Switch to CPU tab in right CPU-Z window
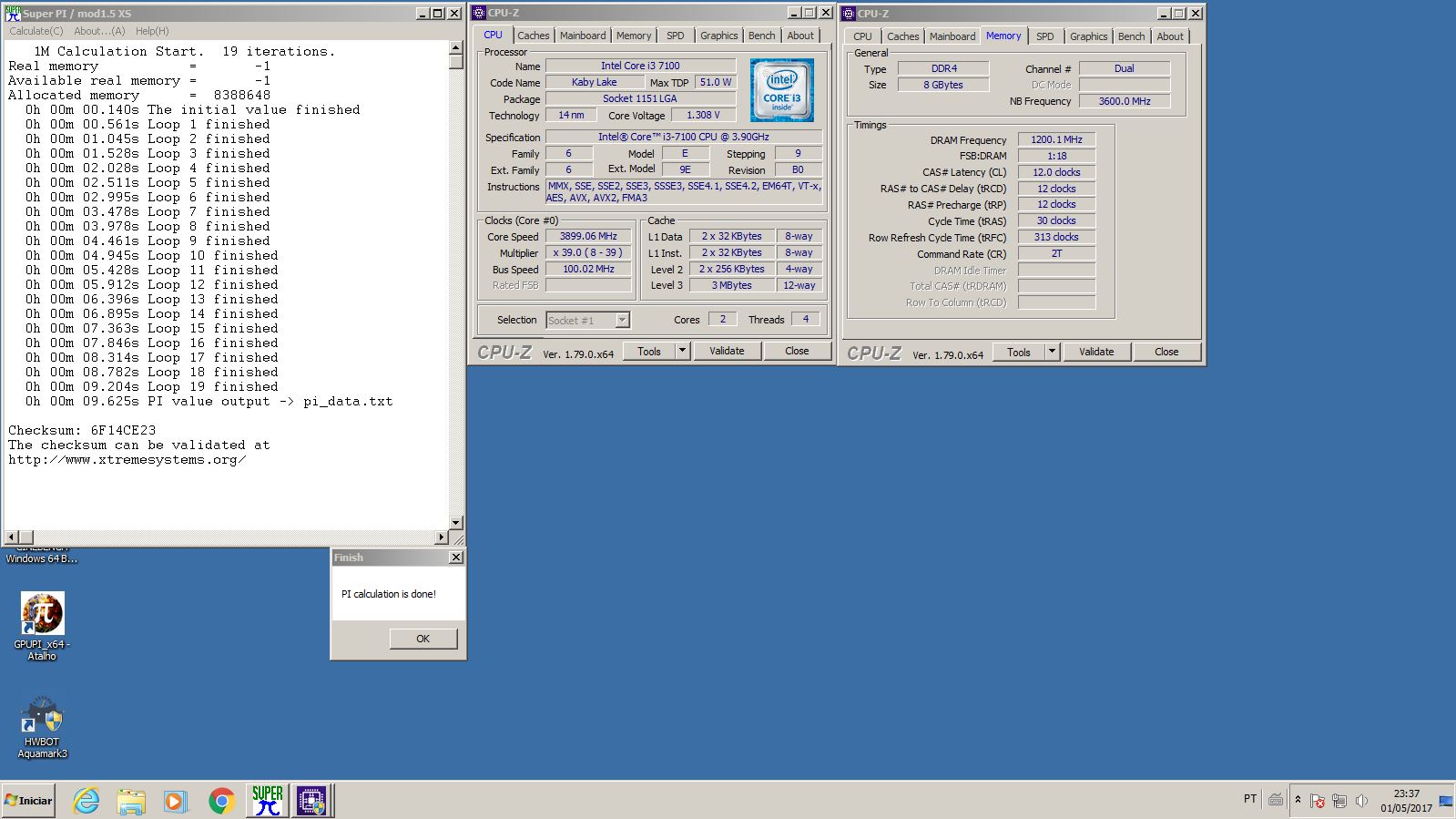The height and width of the screenshot is (819, 1456). coord(862,36)
